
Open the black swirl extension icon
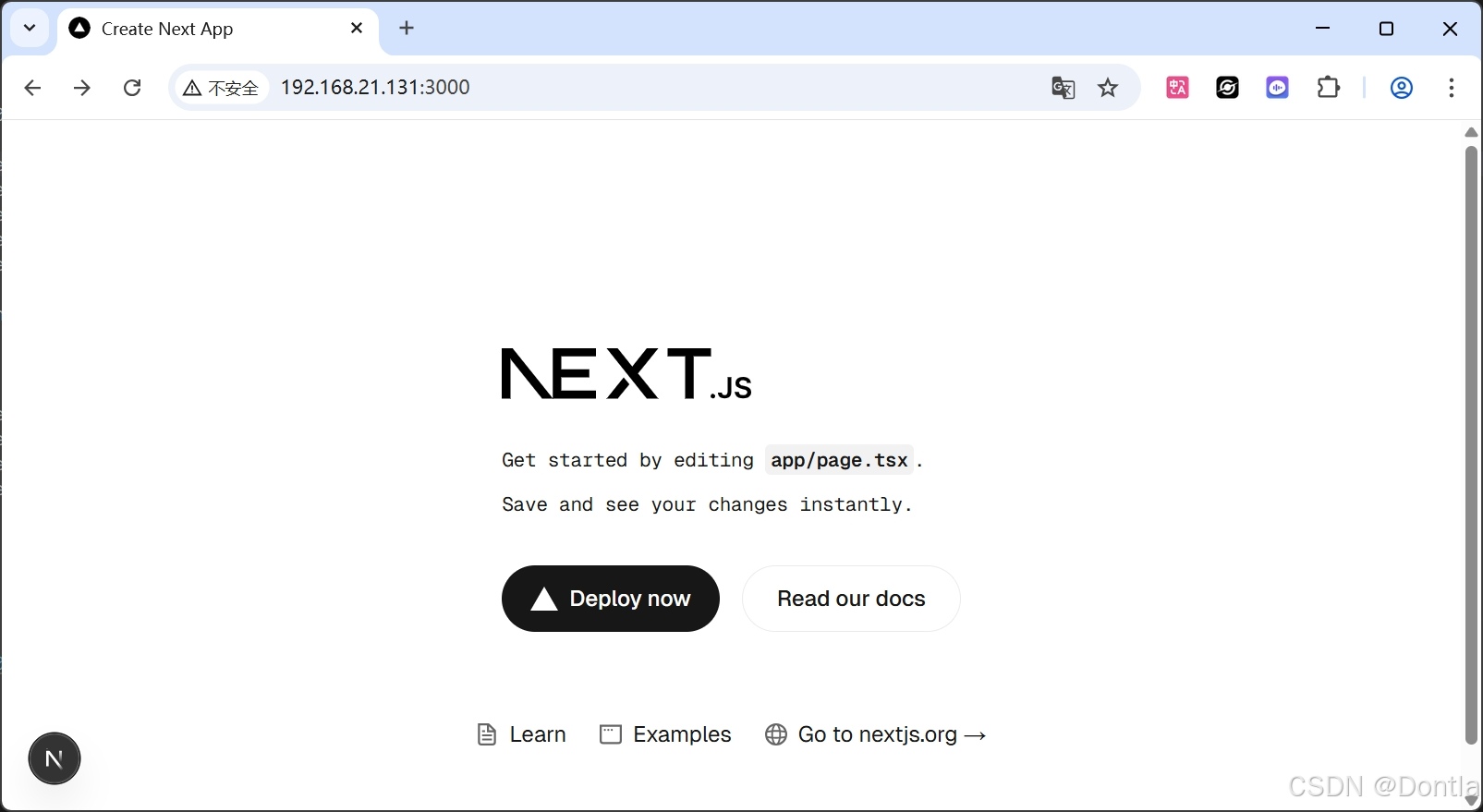tap(1227, 88)
